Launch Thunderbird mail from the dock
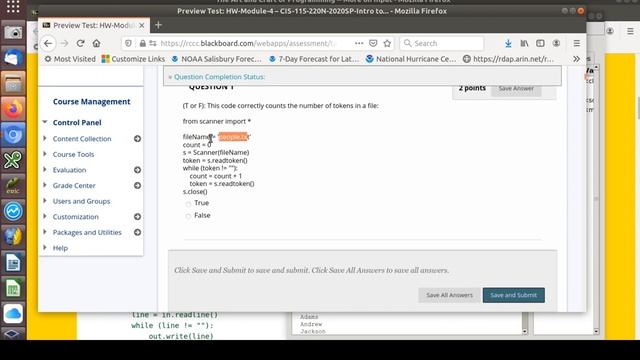This screenshot has width=640, height=360. 13,58
